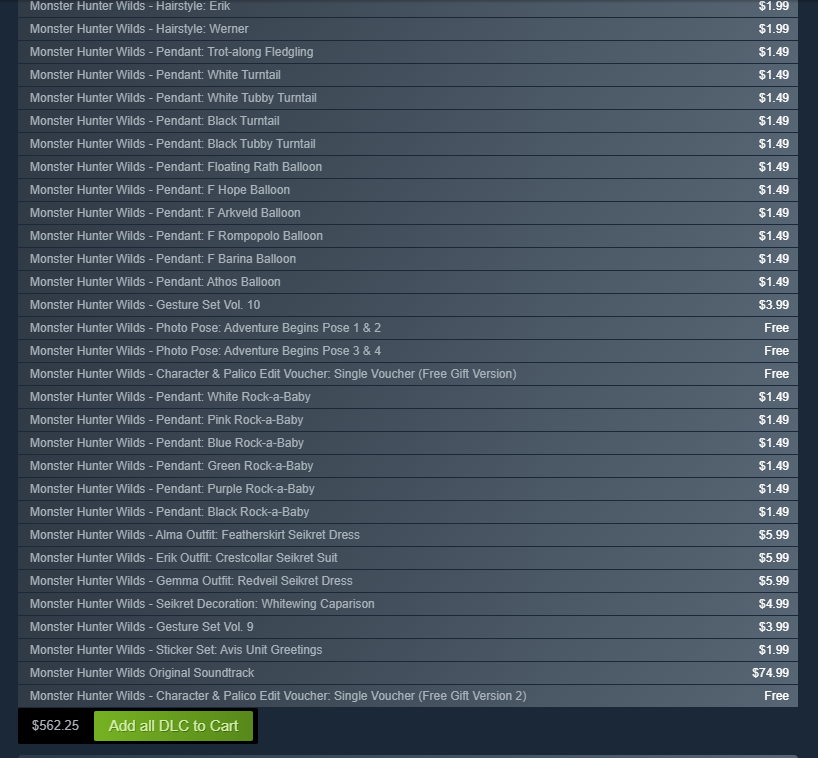Screen dimensions: 818x758
Task: Open Pendant: F Hope Balloon row
Action: [x=408, y=190]
